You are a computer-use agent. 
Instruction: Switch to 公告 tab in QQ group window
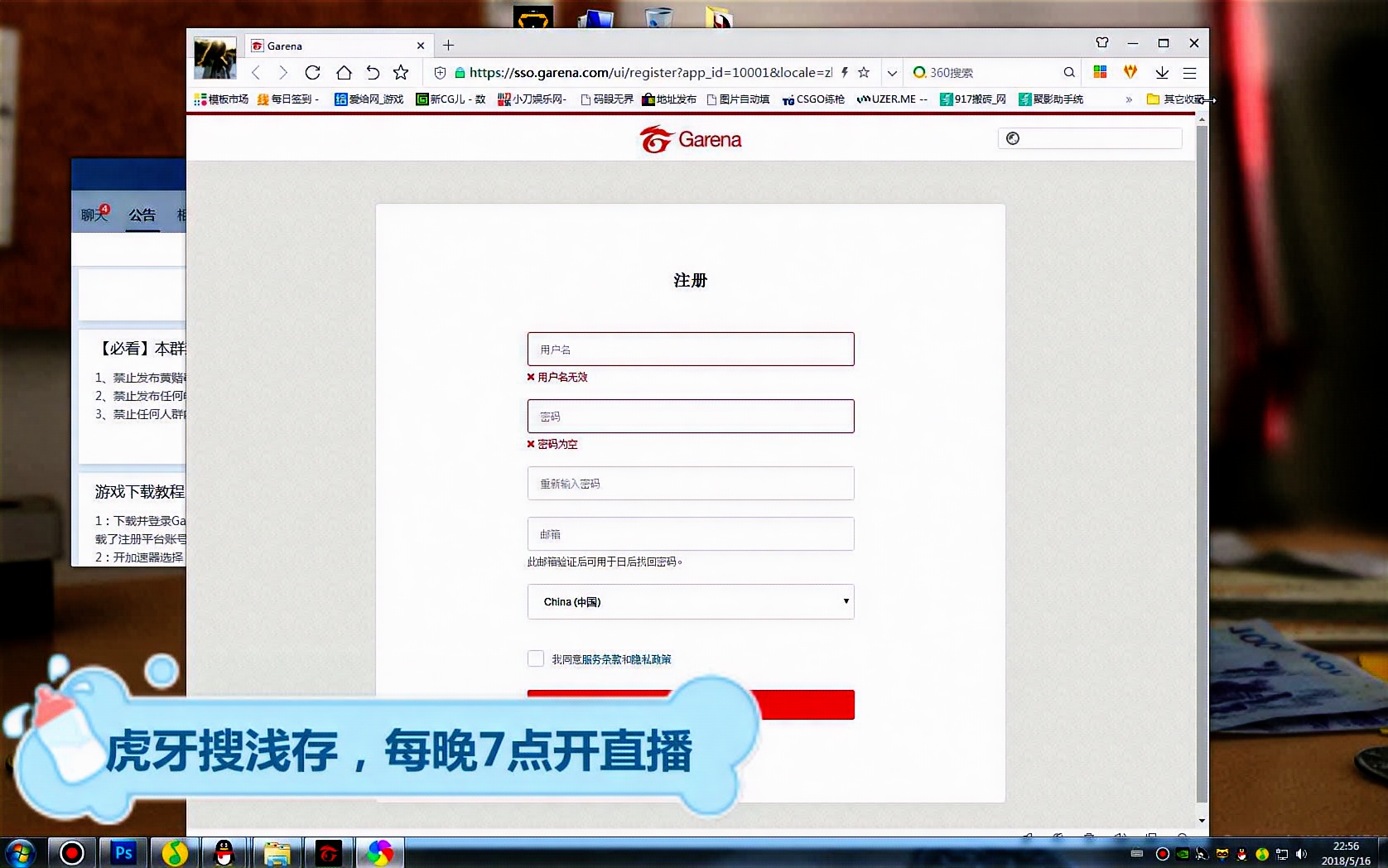click(142, 215)
